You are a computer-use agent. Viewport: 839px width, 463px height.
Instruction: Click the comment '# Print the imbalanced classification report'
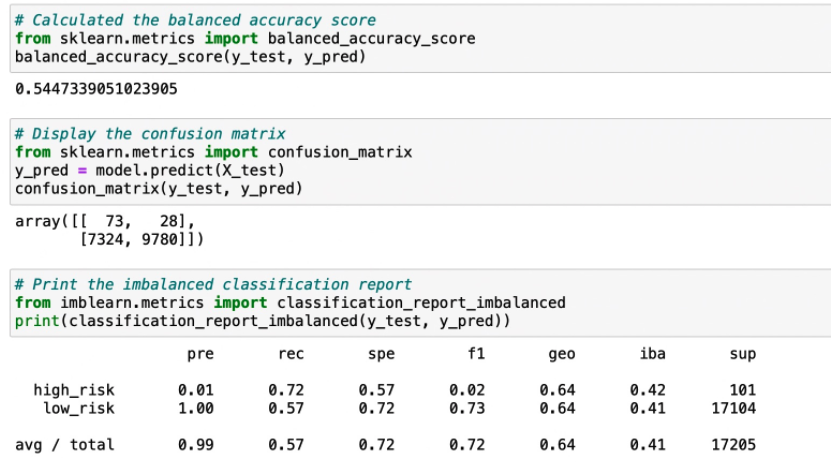point(213,284)
